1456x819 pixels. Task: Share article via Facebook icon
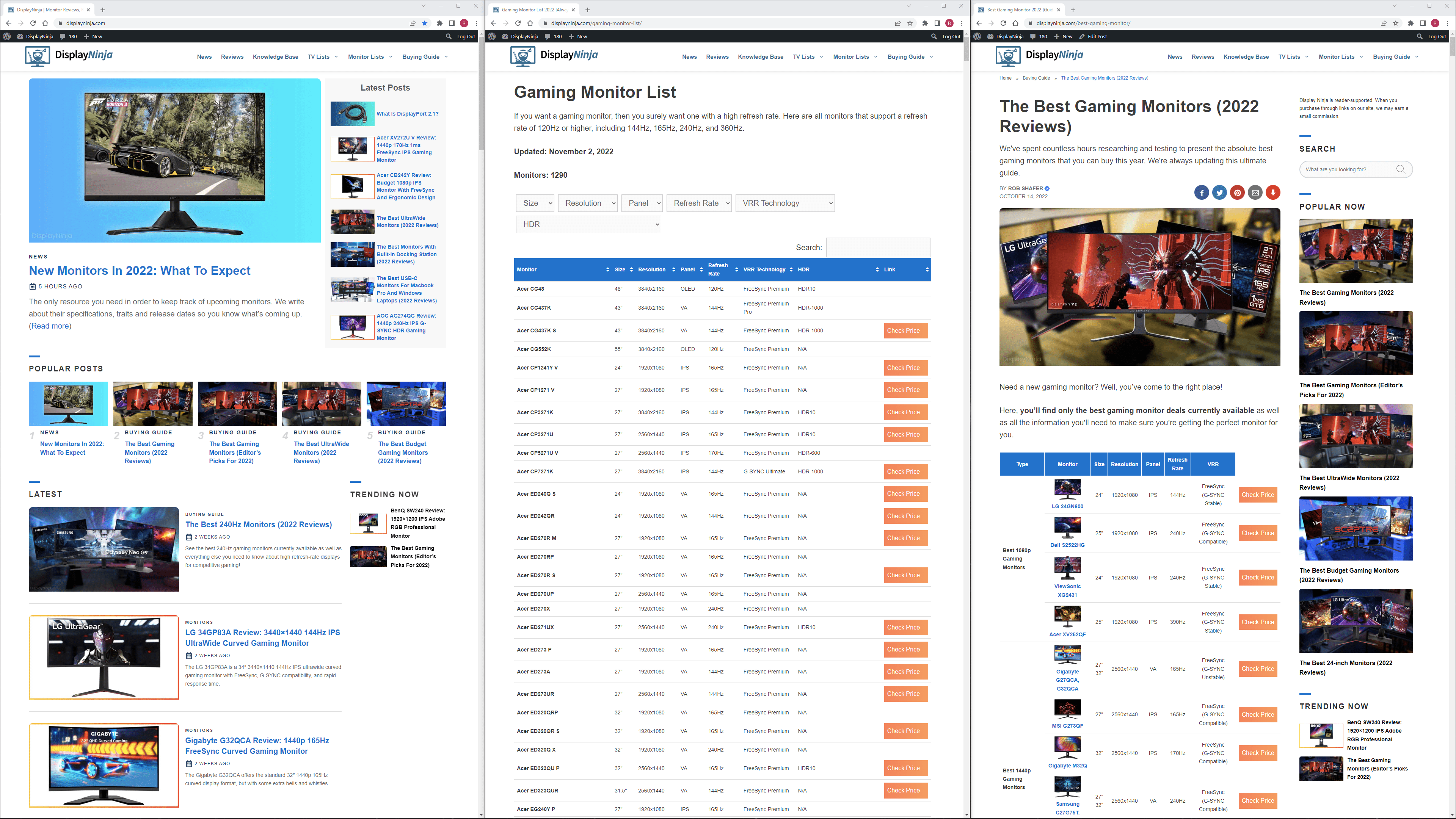[x=1202, y=193]
